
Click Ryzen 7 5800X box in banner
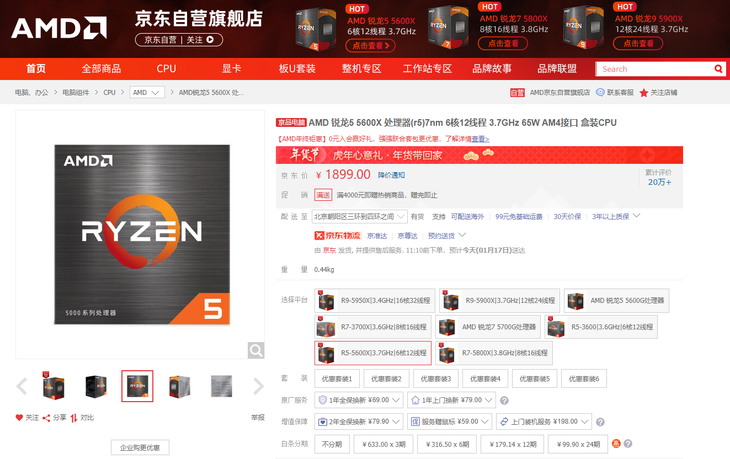[x=448, y=27]
